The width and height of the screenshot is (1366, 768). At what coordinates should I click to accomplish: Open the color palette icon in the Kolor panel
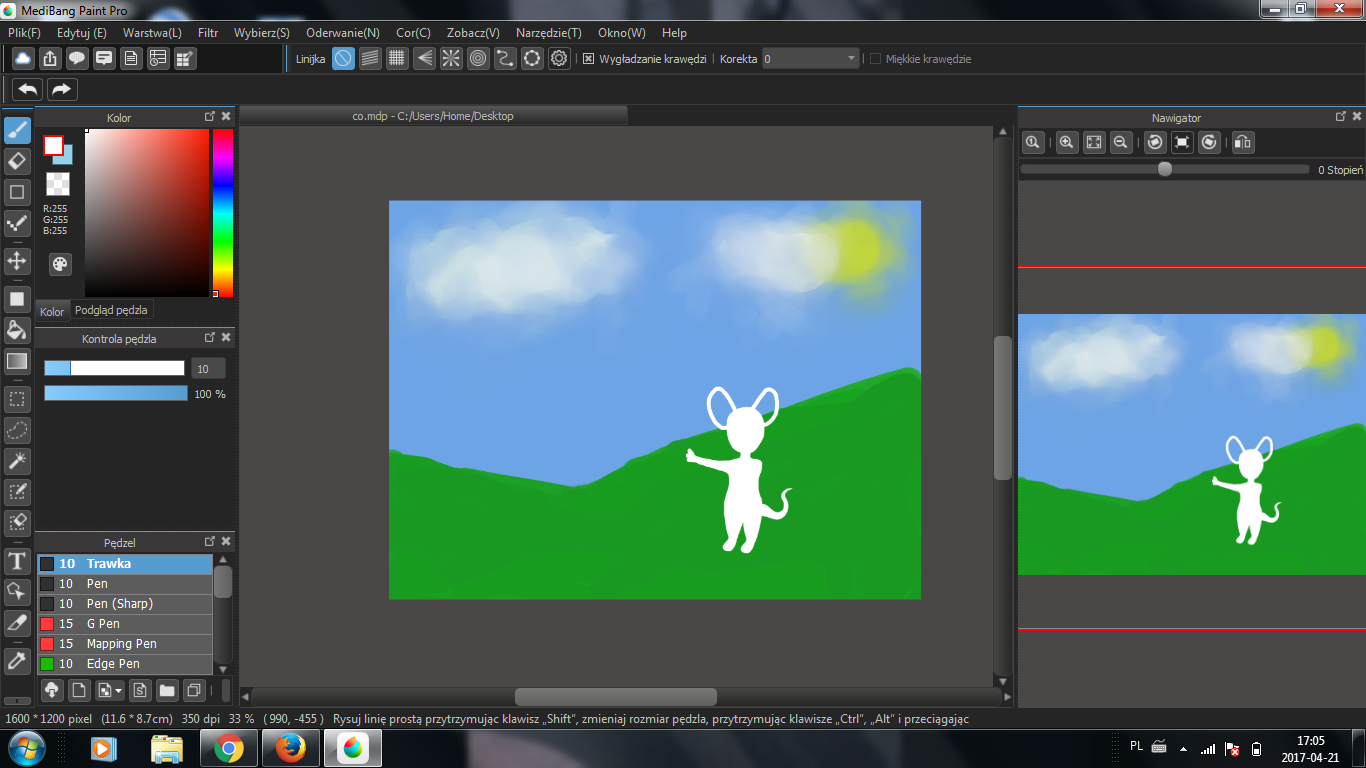click(61, 263)
